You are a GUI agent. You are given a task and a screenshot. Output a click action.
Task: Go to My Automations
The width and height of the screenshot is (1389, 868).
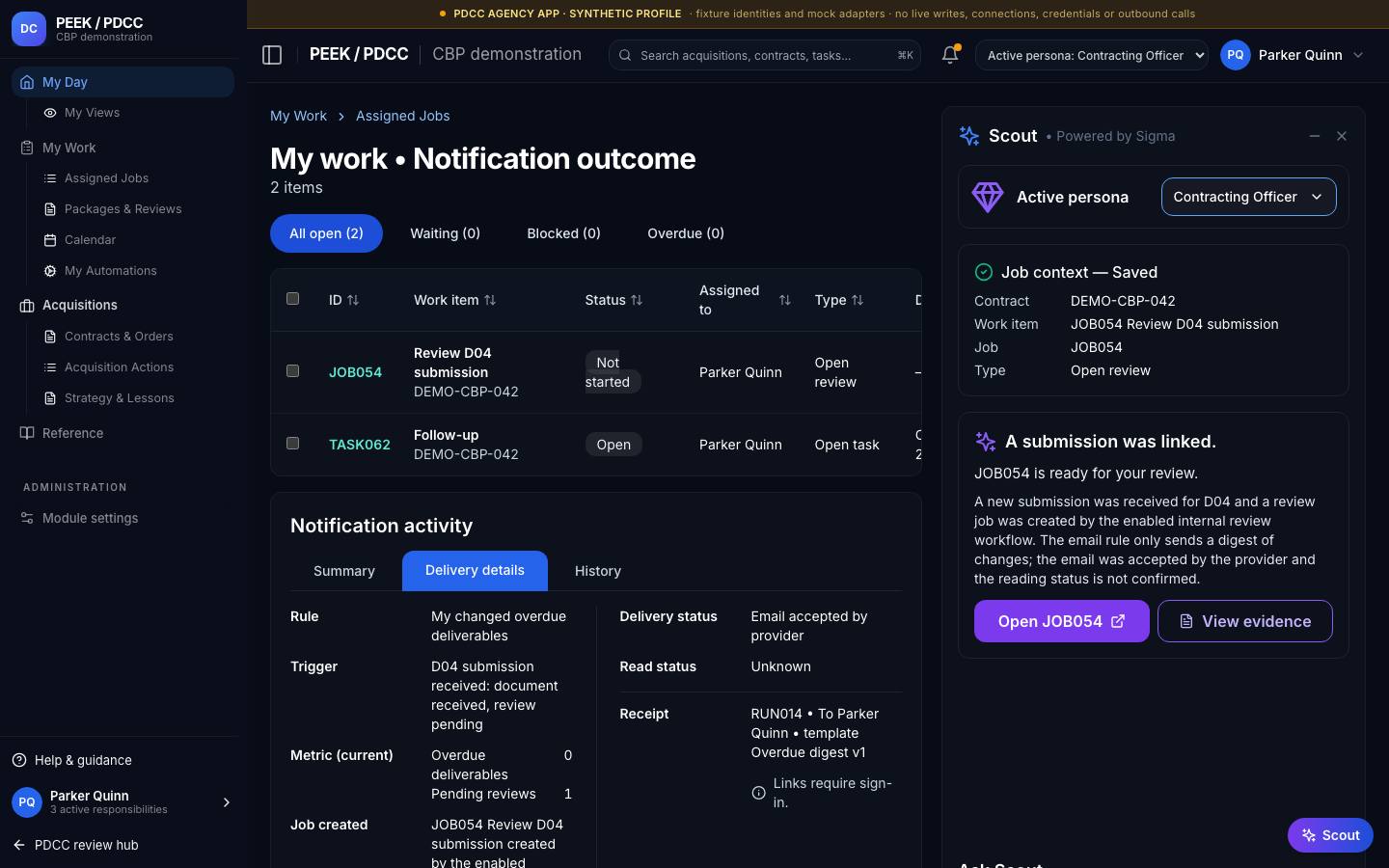(x=110, y=271)
